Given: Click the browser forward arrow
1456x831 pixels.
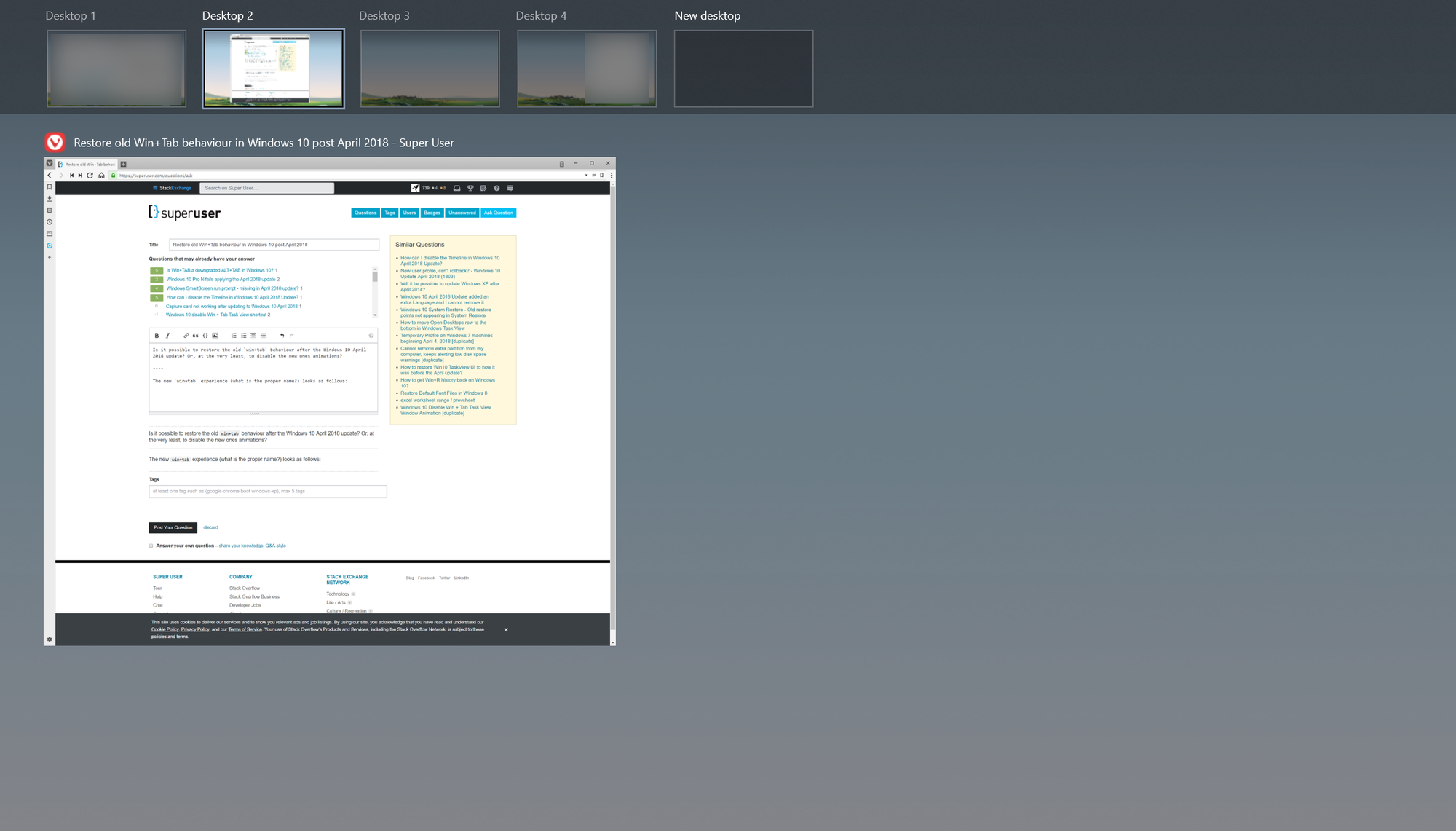Looking at the screenshot, I should (60, 176).
